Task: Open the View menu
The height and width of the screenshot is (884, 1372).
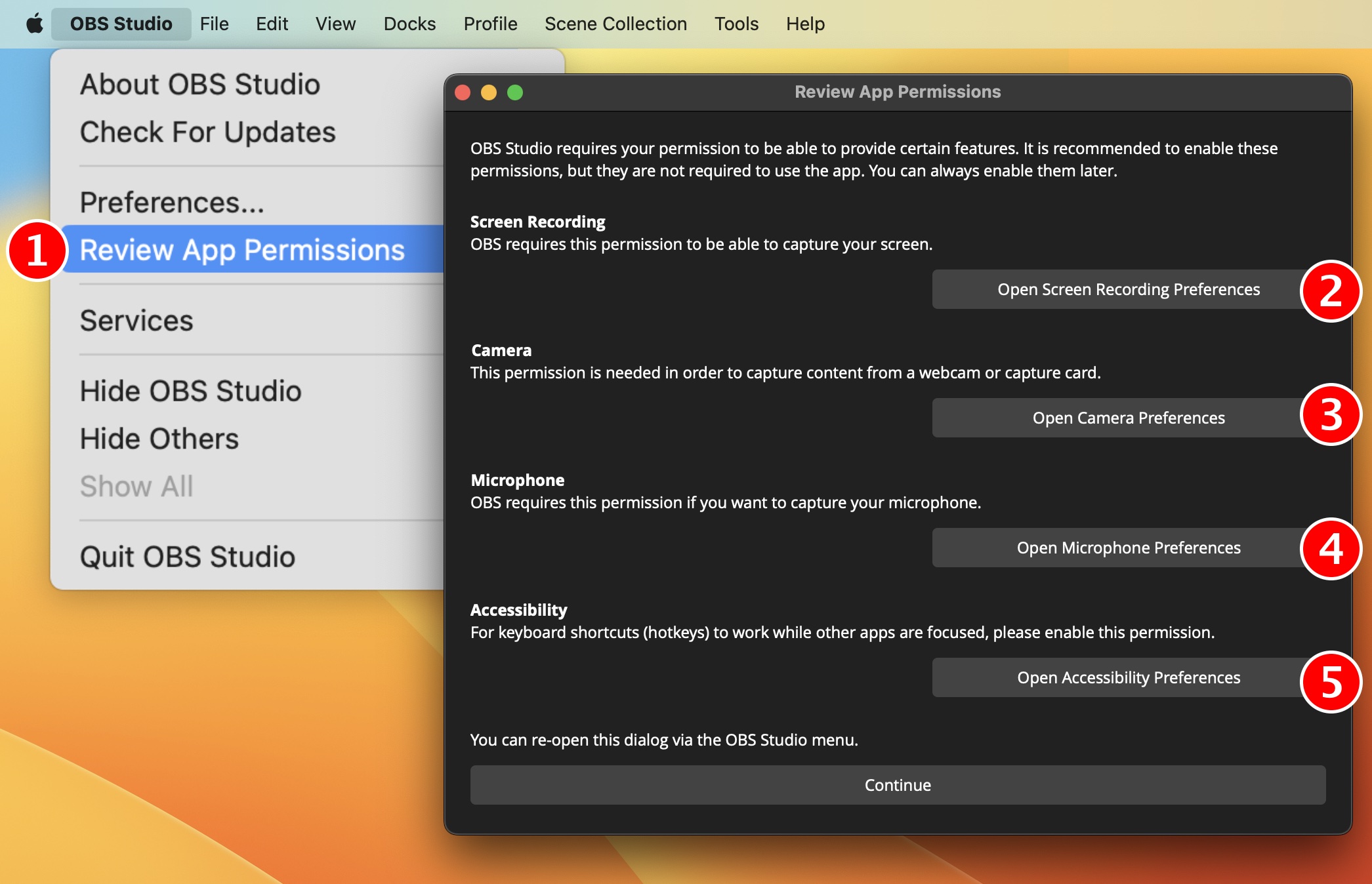Action: [x=335, y=24]
